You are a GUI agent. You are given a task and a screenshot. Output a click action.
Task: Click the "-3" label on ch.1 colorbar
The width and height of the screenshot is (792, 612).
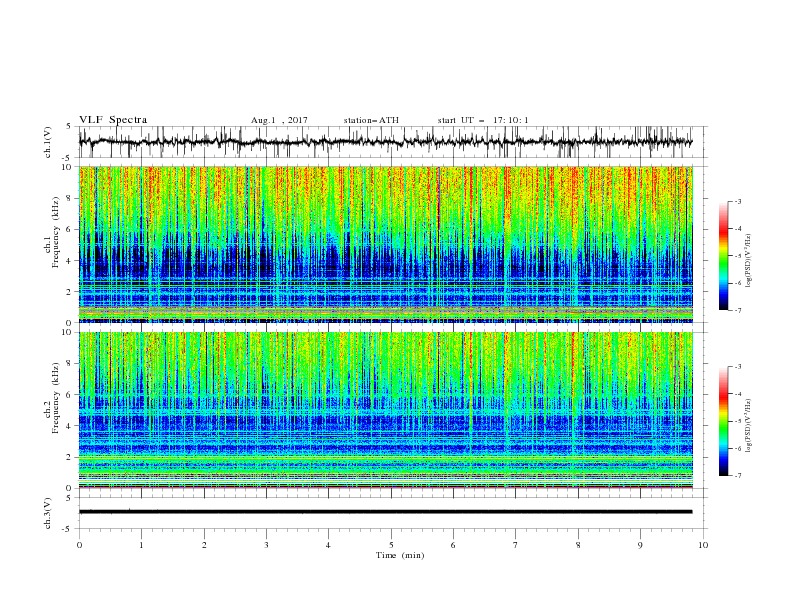coord(737,201)
